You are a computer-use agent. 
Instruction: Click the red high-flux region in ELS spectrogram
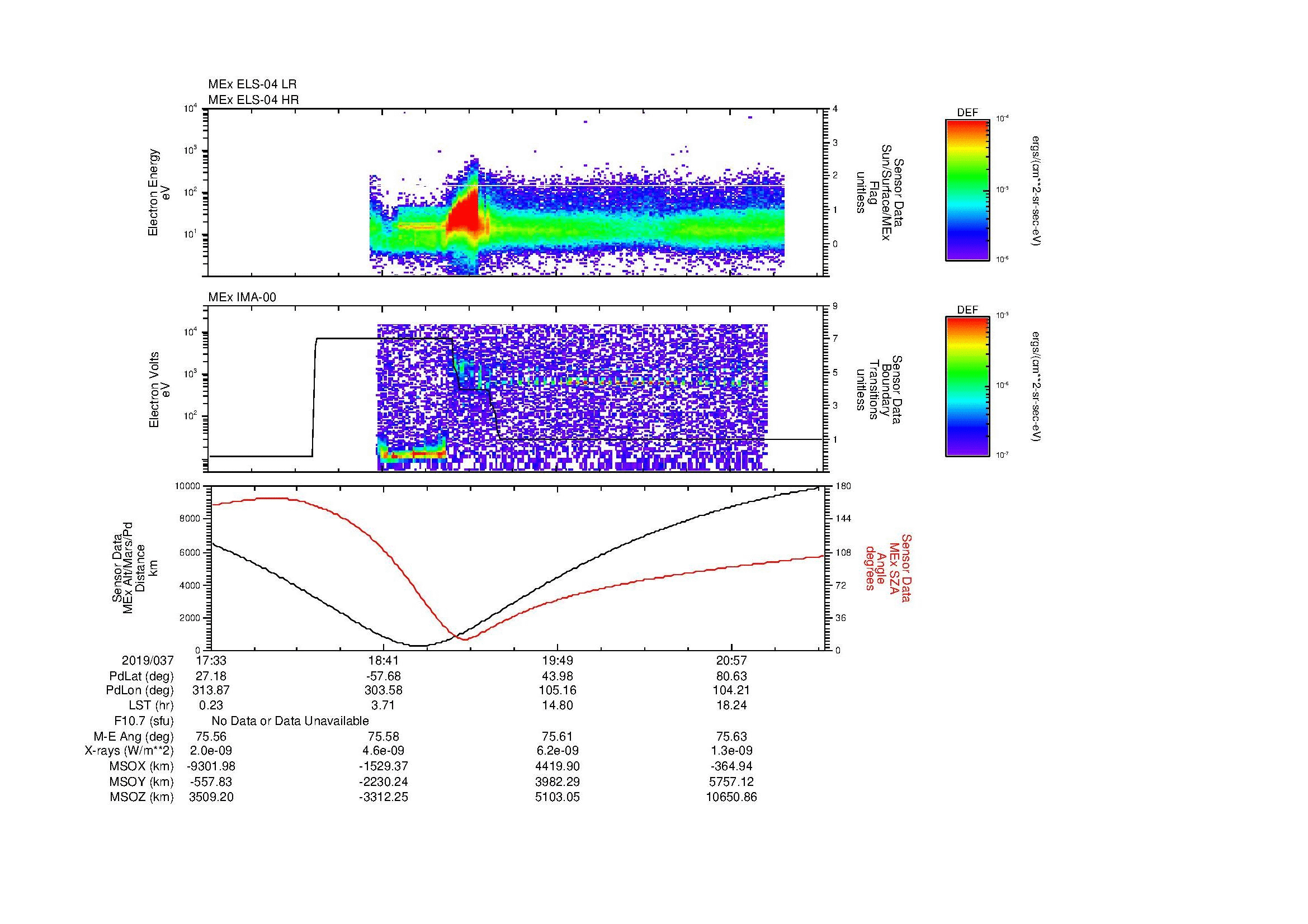pyautogui.click(x=465, y=212)
